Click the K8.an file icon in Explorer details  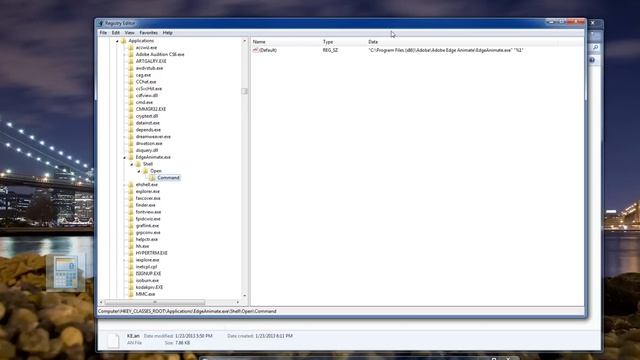click(x=113, y=340)
